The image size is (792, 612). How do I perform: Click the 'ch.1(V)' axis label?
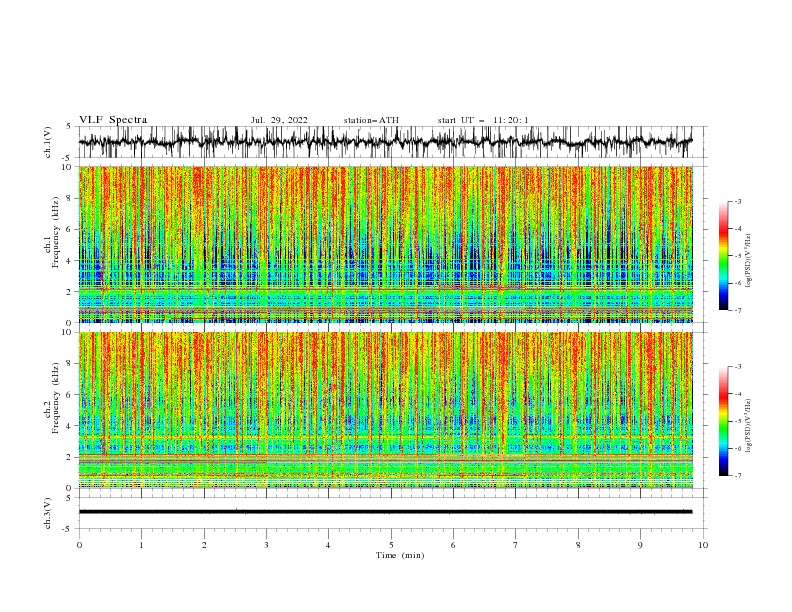tap(48, 142)
